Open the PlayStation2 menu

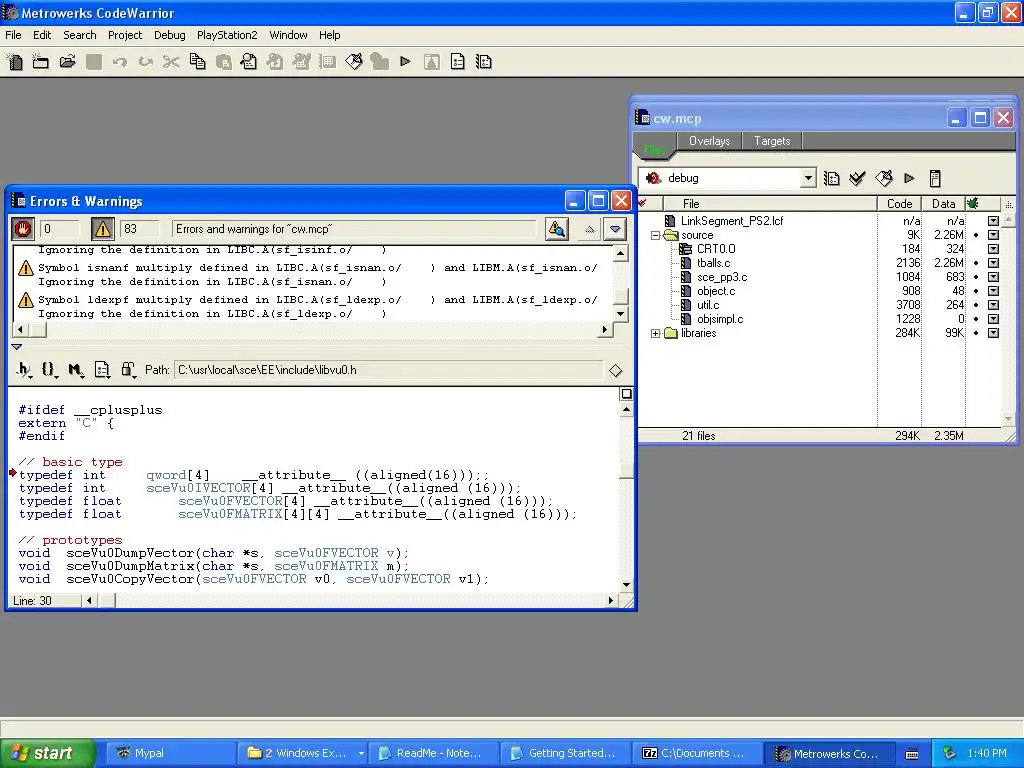coord(227,35)
